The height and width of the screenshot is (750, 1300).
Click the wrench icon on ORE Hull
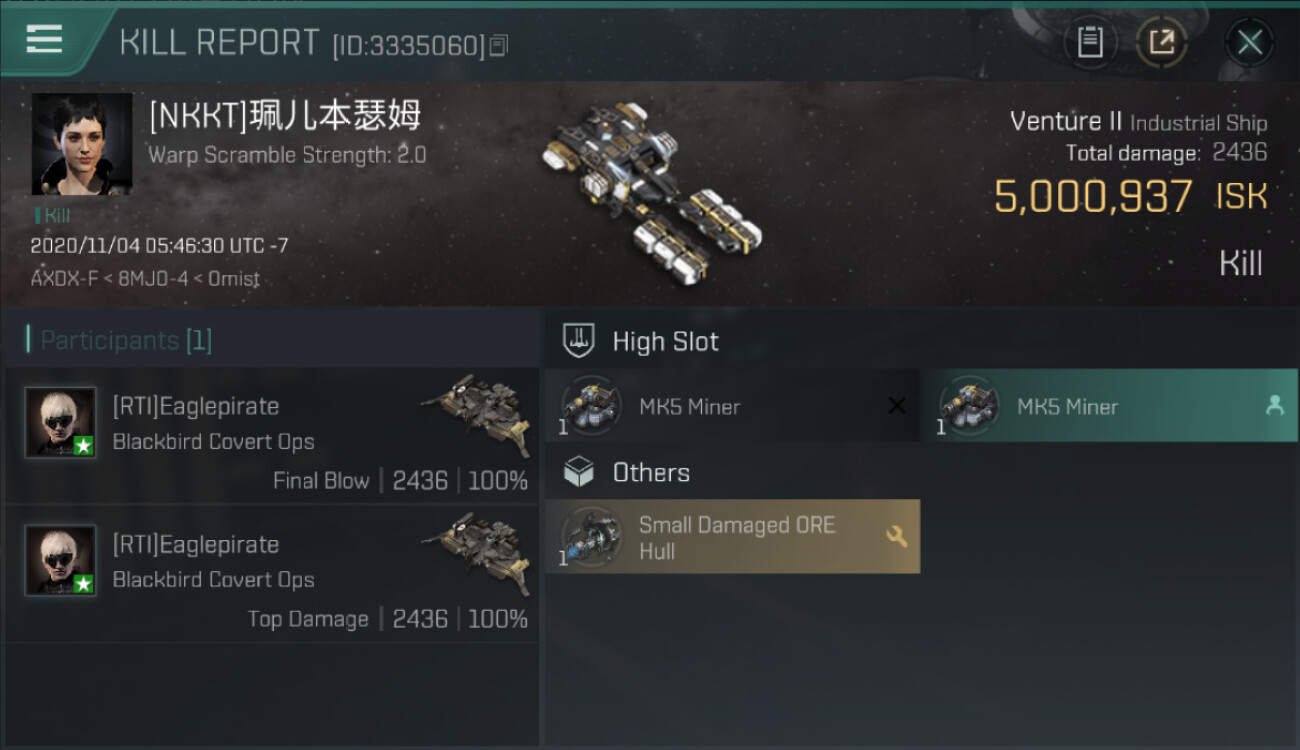[896, 537]
